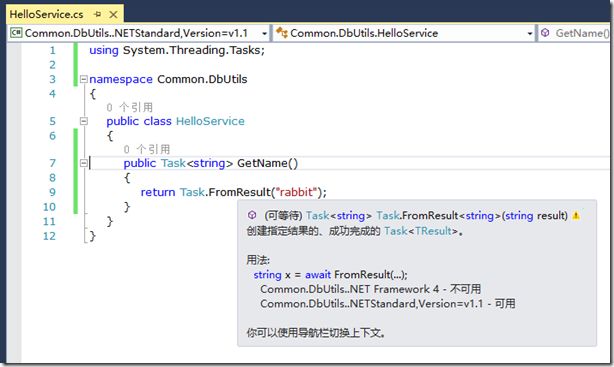Open the Common.DbUtils.HelloService type dropdown
Screen dimensions: 614x367
tap(404, 33)
